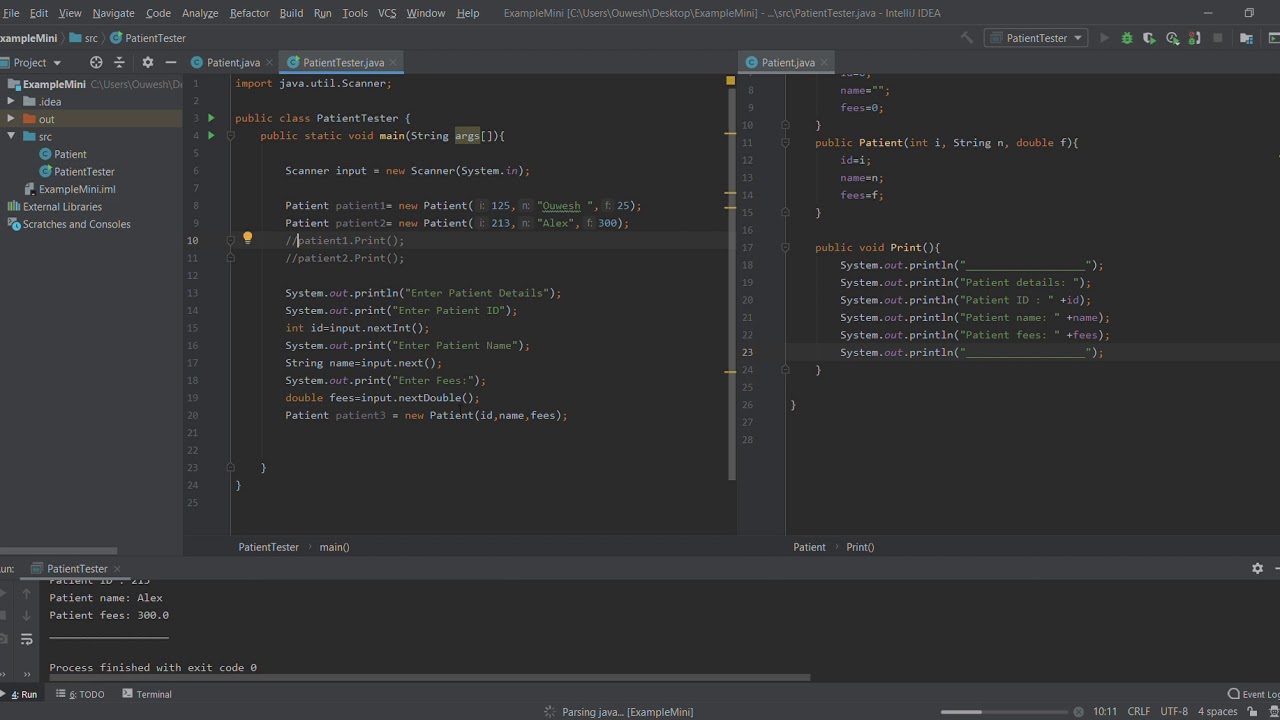Click the Run console horizontal scrollbar
This screenshot has width=1280, height=720.
pos(430,677)
